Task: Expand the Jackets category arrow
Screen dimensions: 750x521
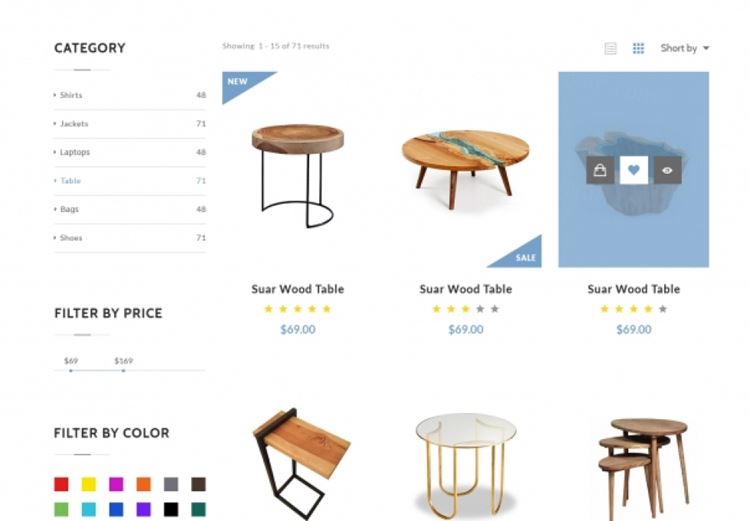Action: pyautogui.click(x=55, y=124)
